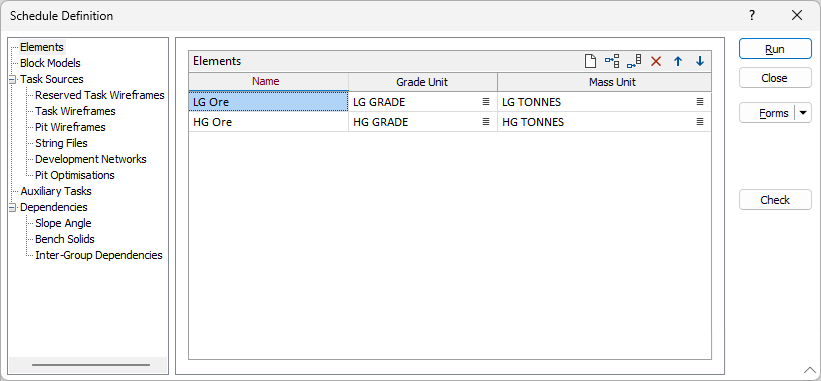Open Slope Angle page

pyautogui.click(x=63, y=223)
